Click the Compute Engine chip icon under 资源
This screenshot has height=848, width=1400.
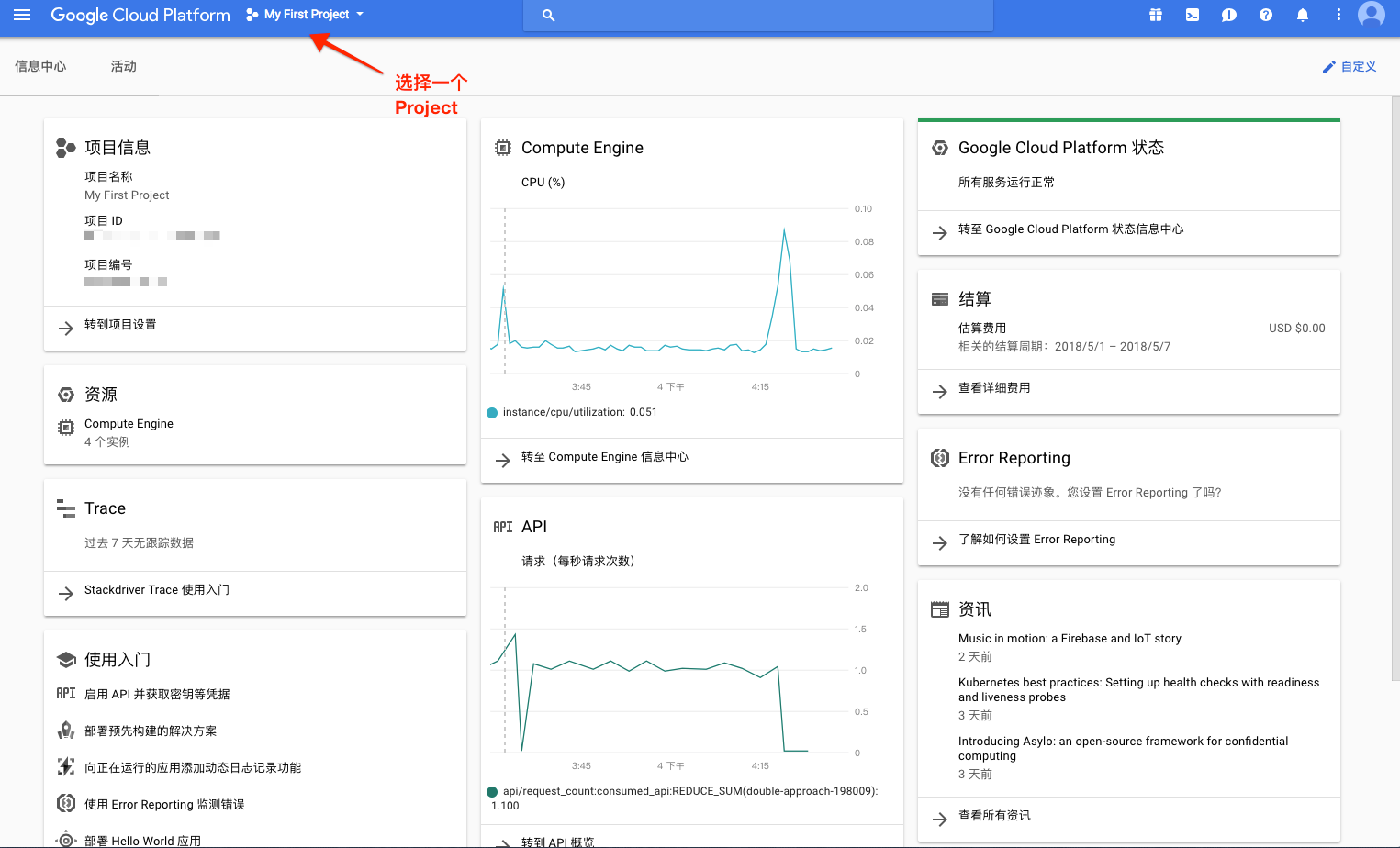[66, 428]
